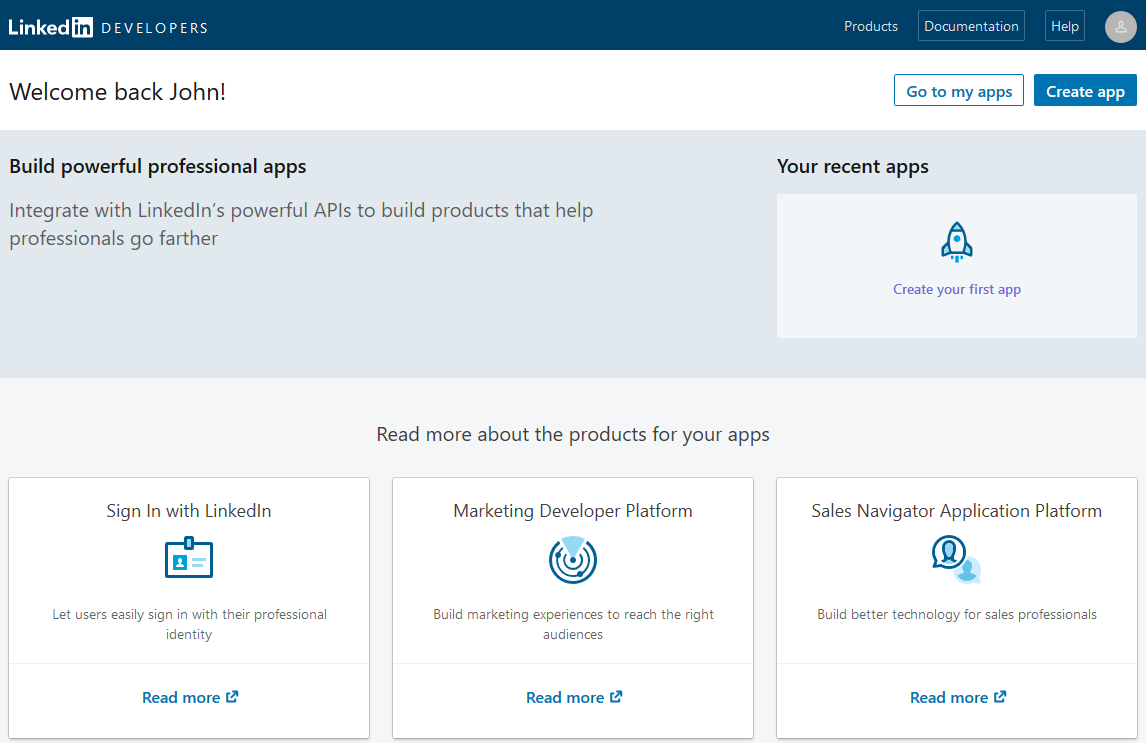The width and height of the screenshot is (1146, 743).
Task: Click the Build powerful professional apps heading
Action: point(158,167)
